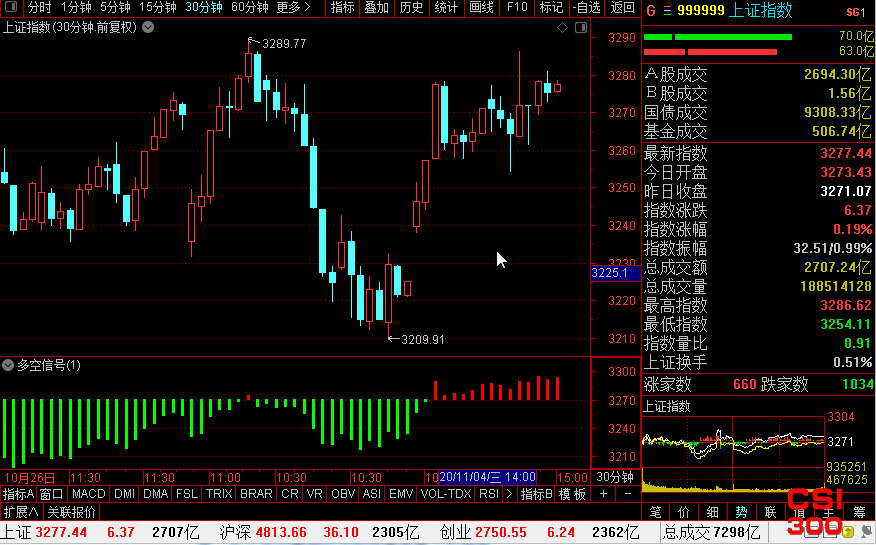Show more indicators with the arrow after RSI

pos(508,494)
